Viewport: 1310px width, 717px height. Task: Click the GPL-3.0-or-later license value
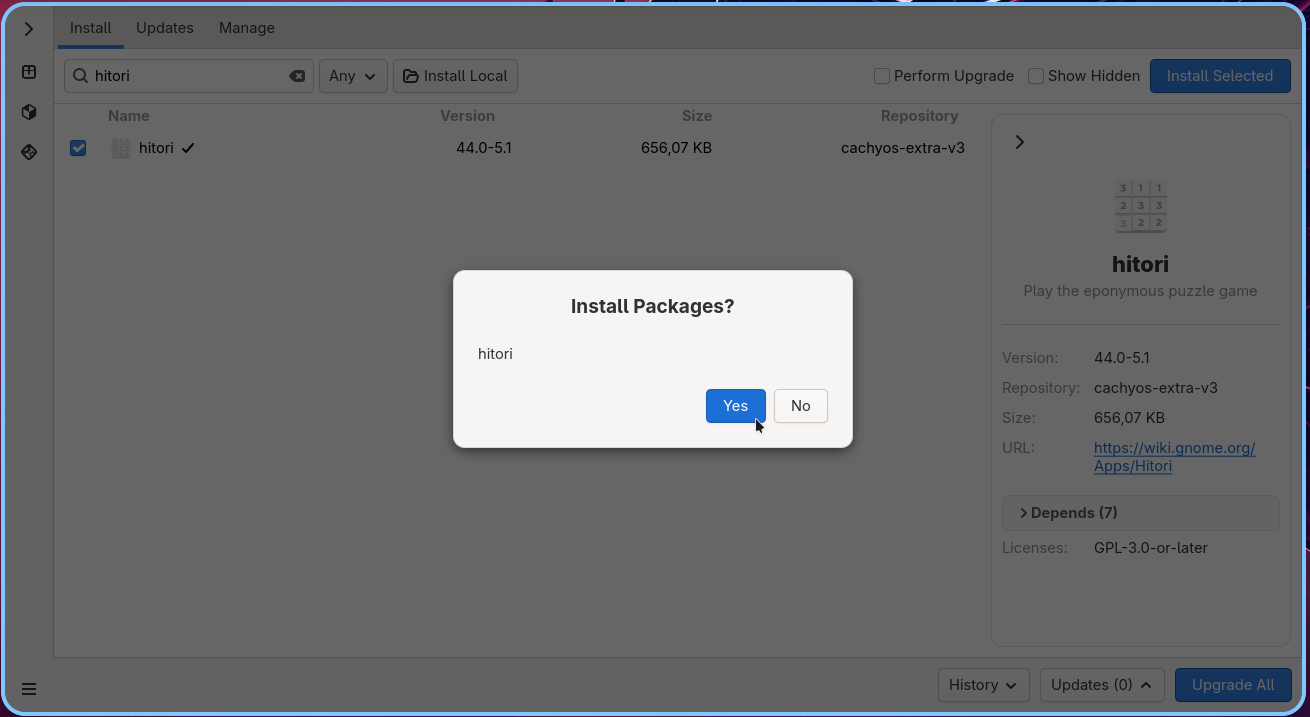(1151, 548)
